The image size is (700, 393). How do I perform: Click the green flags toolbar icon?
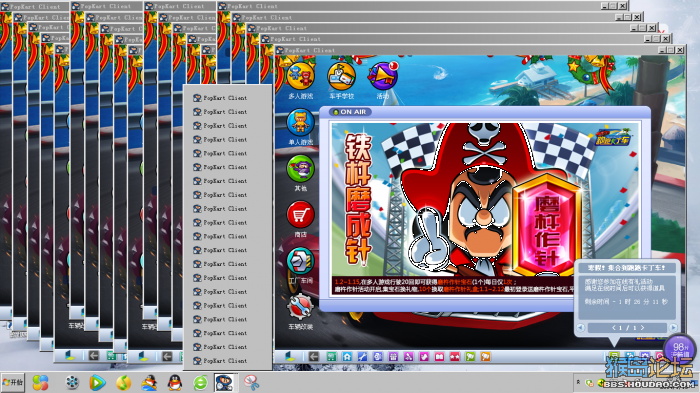(471, 356)
